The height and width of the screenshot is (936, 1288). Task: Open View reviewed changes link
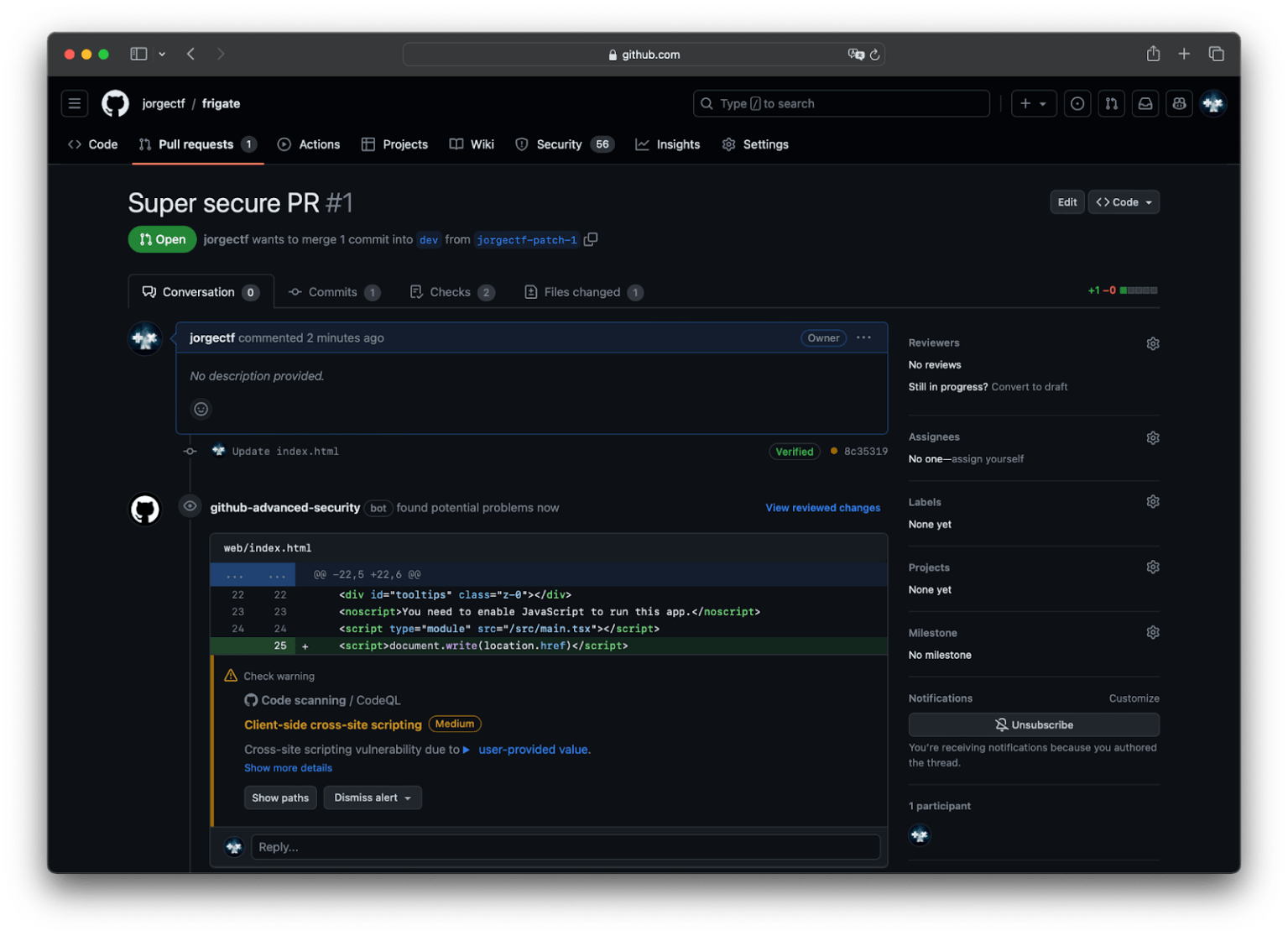click(822, 507)
